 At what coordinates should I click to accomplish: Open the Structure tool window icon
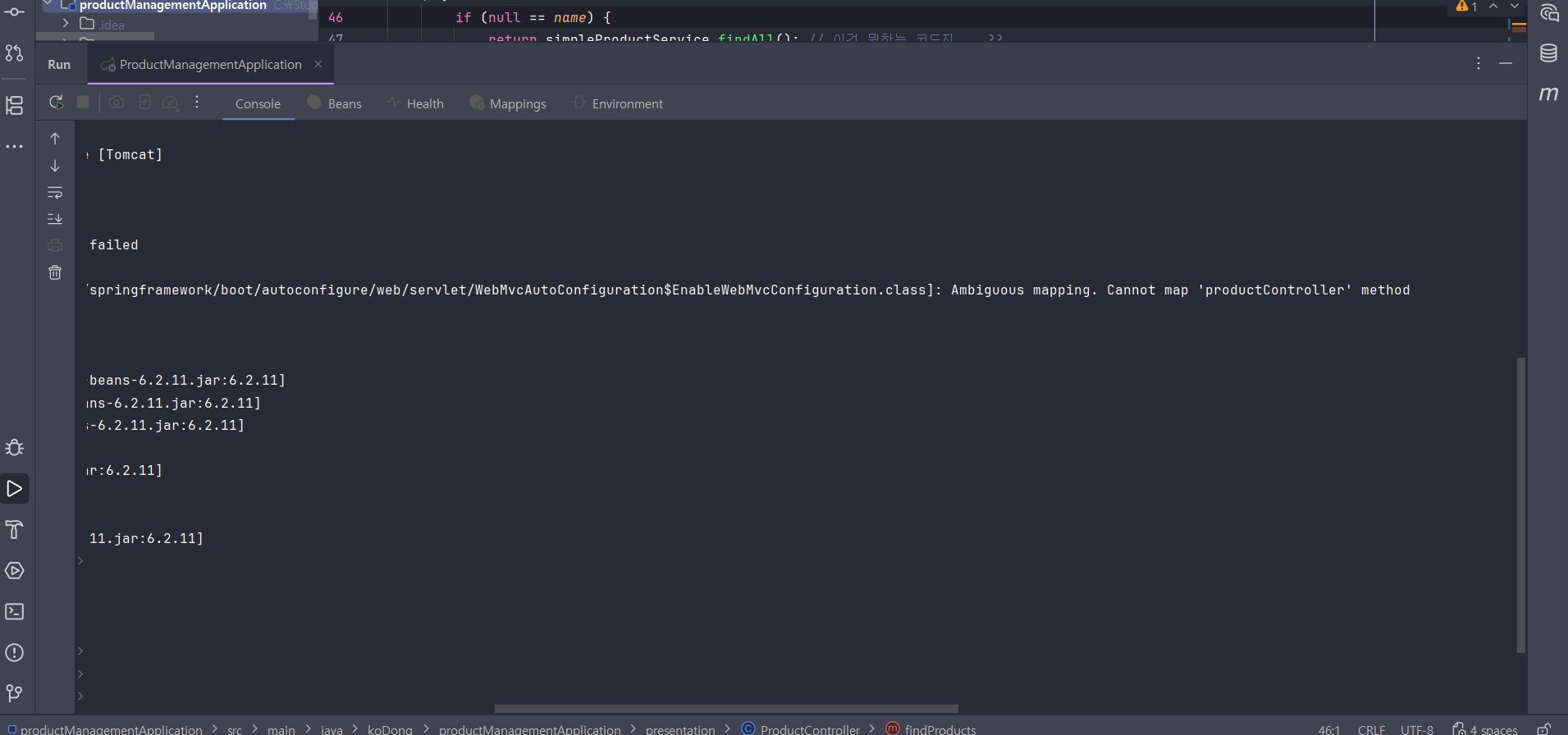coord(15,105)
